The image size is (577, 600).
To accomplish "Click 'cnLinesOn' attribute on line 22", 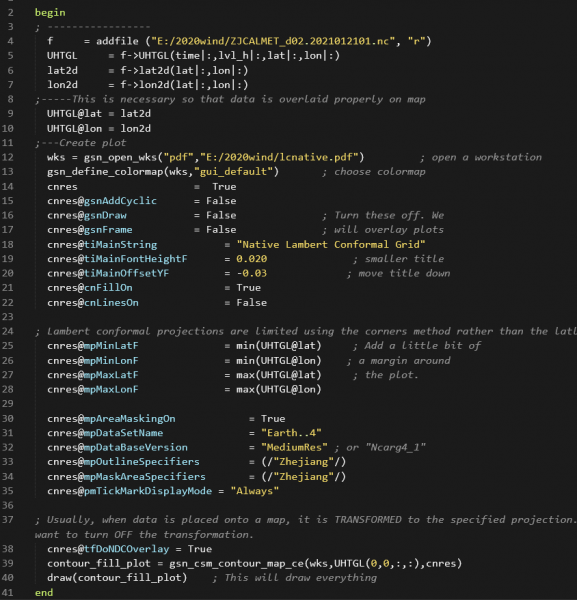I will [111, 303].
